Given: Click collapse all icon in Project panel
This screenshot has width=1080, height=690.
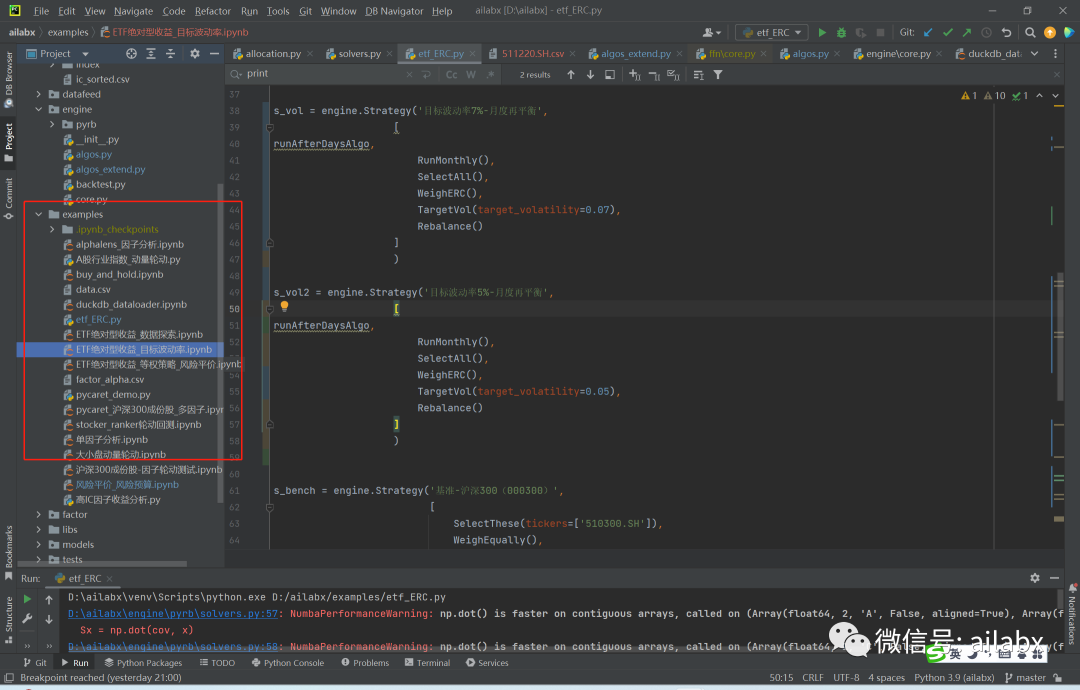Looking at the screenshot, I should pos(170,54).
